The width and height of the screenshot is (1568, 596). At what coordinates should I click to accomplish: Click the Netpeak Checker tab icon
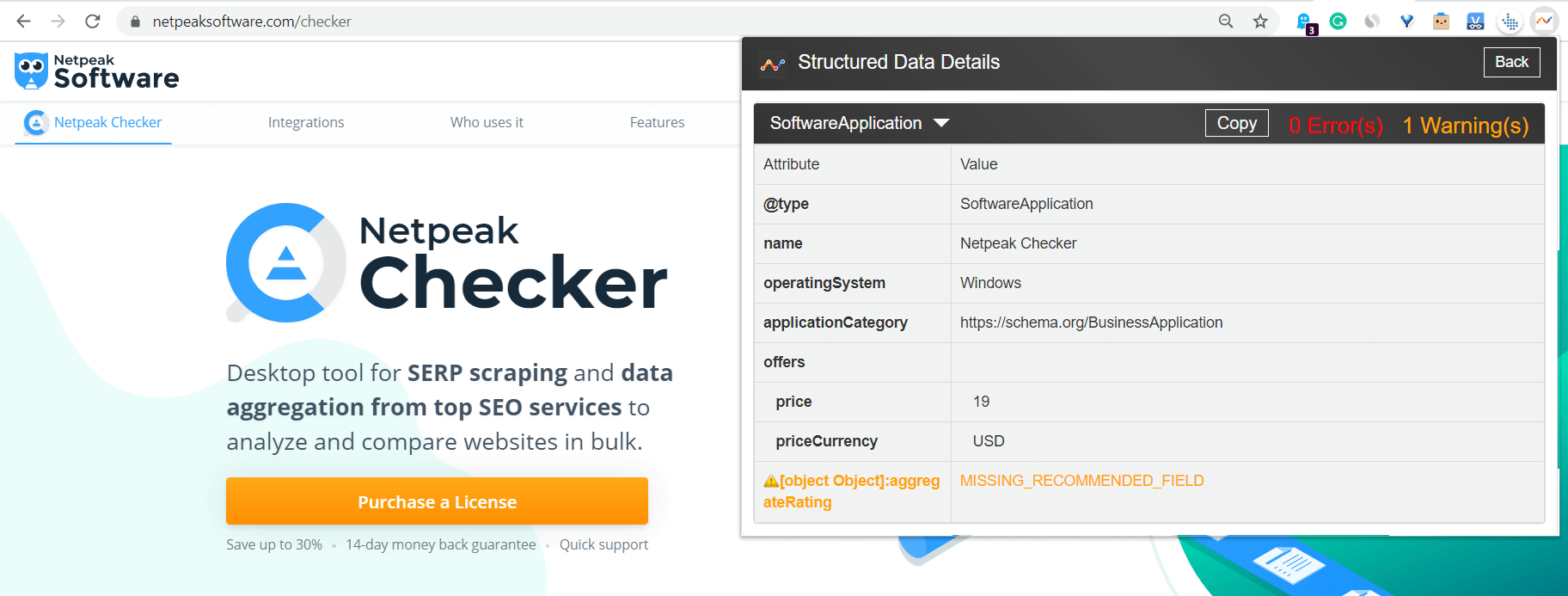(x=35, y=123)
